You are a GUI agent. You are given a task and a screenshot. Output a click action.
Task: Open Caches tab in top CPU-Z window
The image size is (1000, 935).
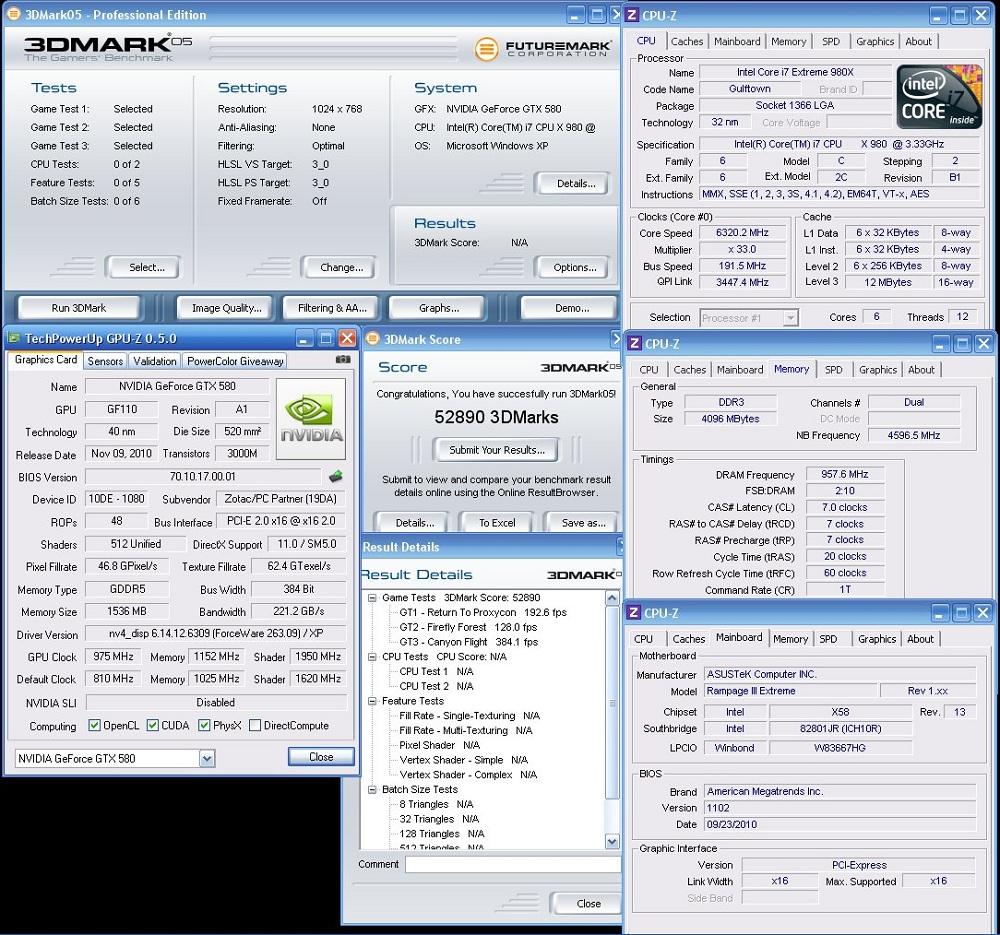[687, 41]
